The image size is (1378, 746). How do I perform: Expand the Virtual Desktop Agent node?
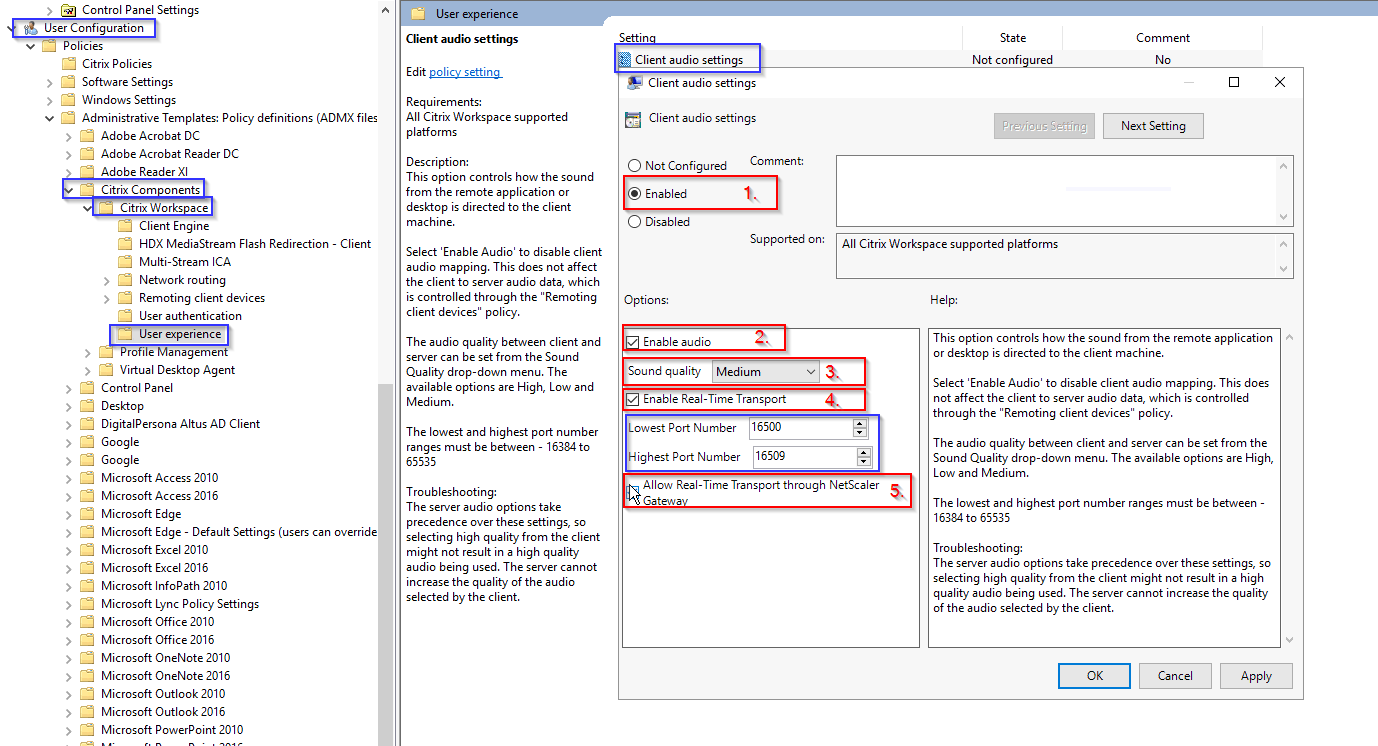click(x=88, y=370)
